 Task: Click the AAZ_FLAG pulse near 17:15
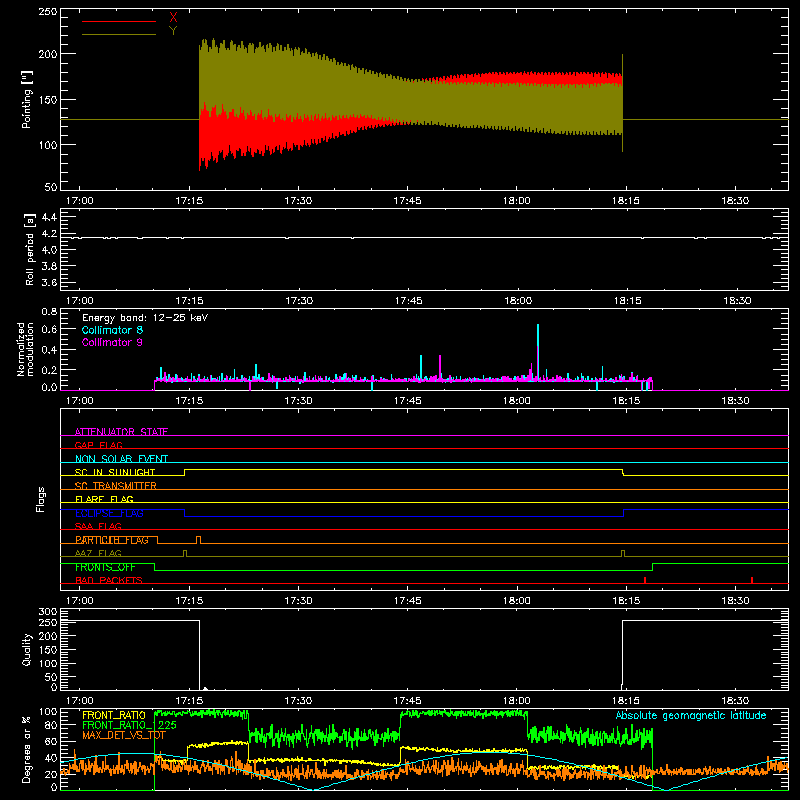pos(185,553)
